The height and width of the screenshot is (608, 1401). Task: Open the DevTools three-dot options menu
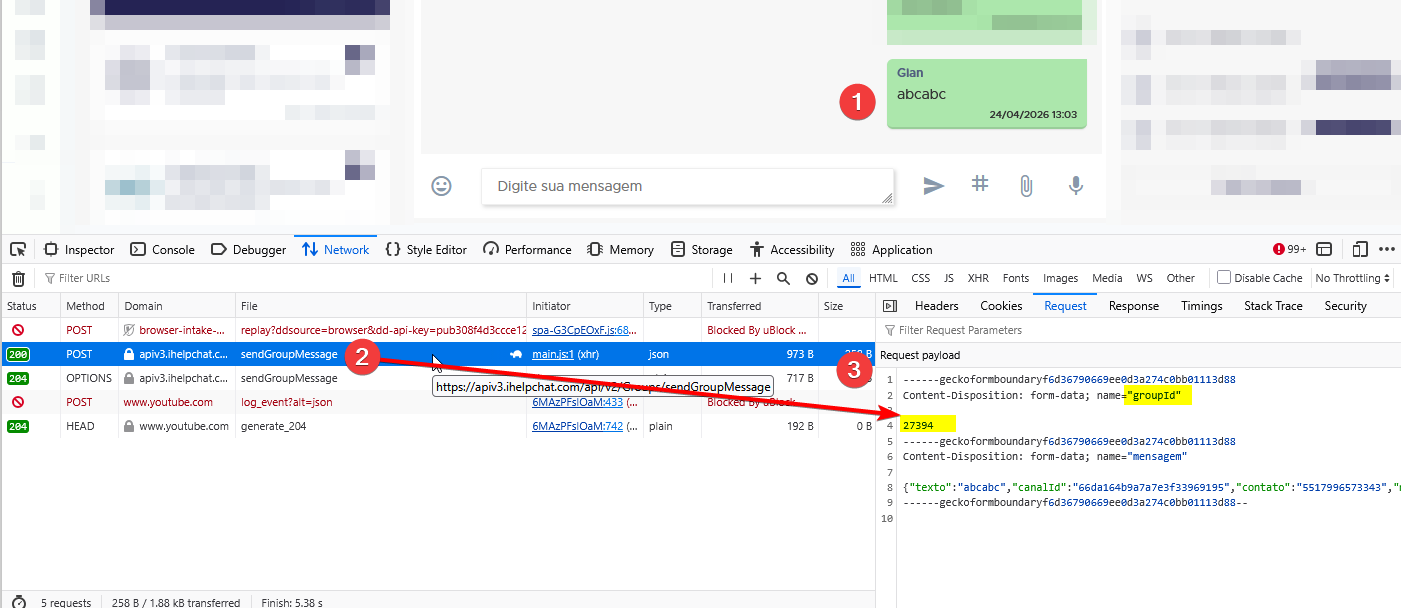tap(1386, 249)
